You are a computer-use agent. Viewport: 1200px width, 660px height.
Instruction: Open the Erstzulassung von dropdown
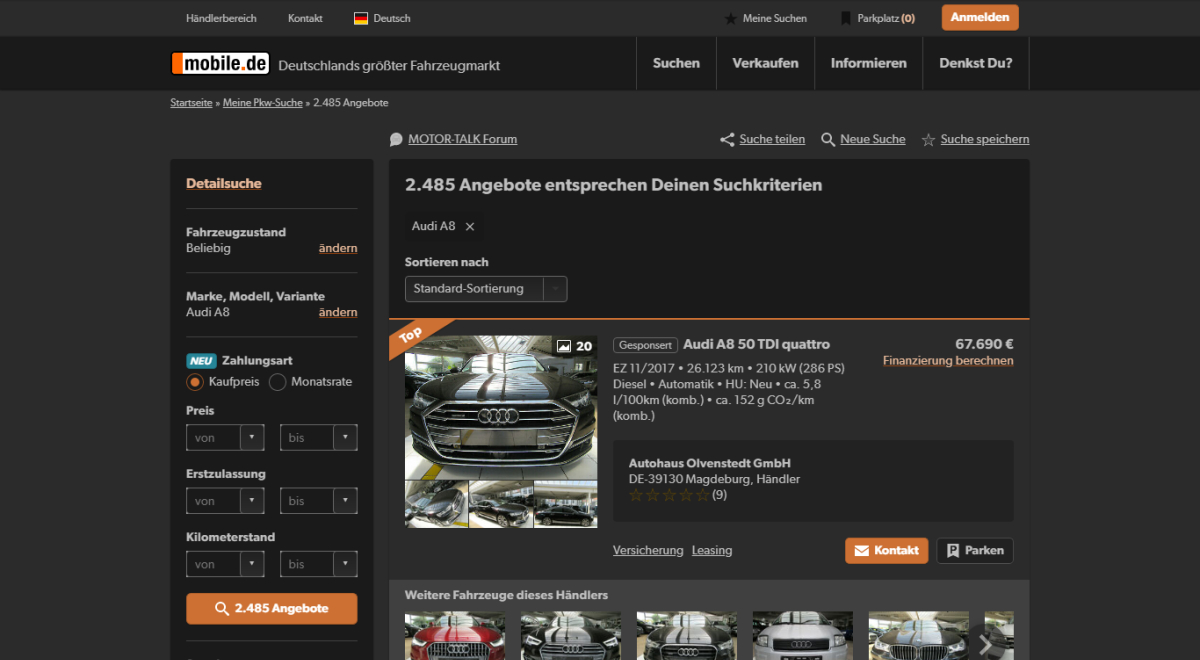click(x=225, y=501)
